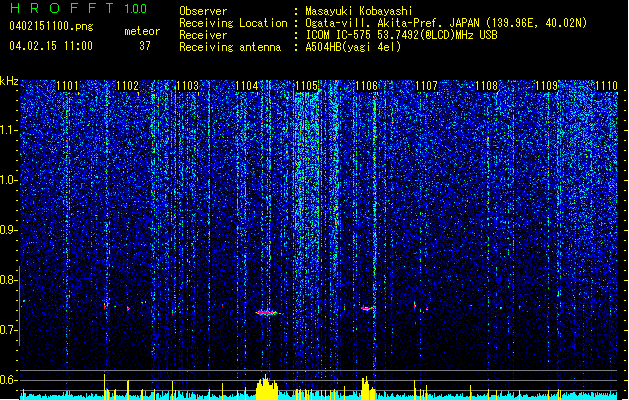The image size is (629, 400).
Task: Click the date stamp 04.02.15 11:00
Action: pos(51,45)
